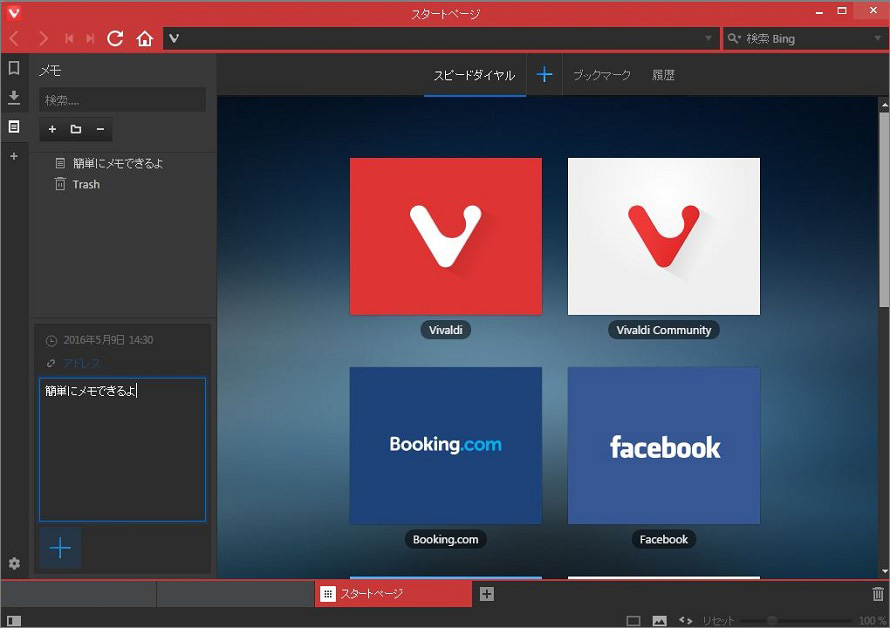Select the スタートページ tab in tab bar
The image size is (890, 628).
[393, 594]
